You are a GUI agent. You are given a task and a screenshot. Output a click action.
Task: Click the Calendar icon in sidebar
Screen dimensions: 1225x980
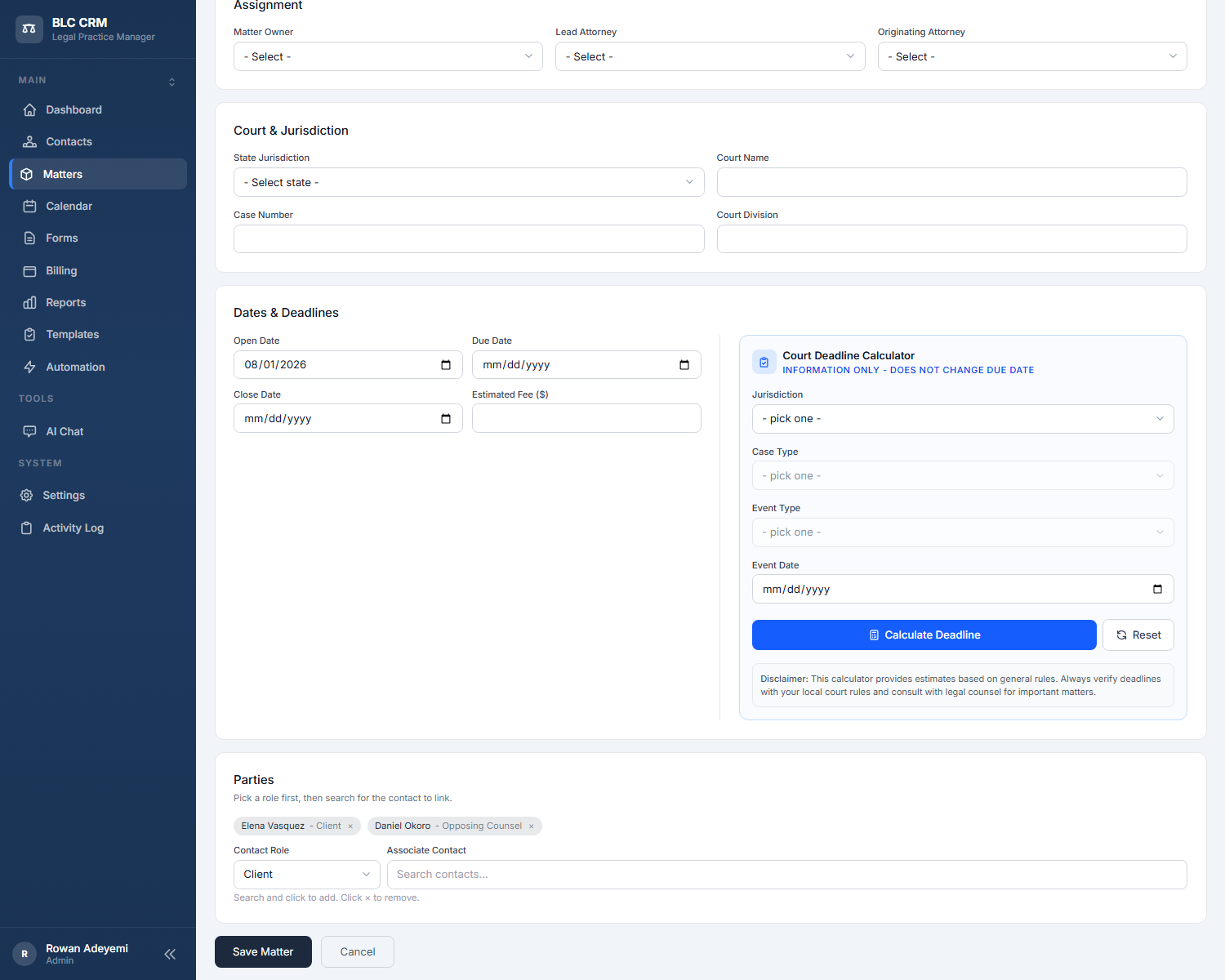[x=29, y=206]
